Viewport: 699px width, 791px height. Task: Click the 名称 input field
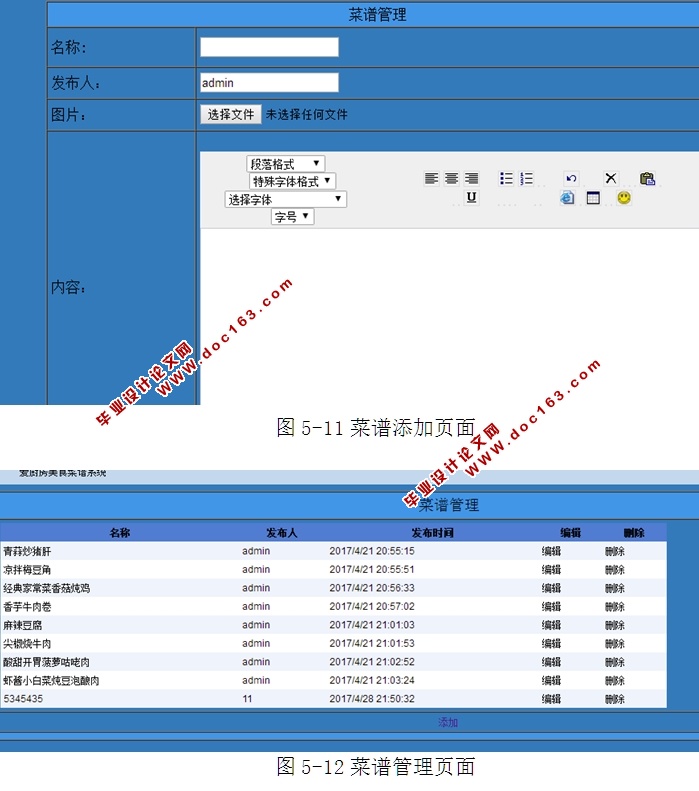tap(269, 47)
